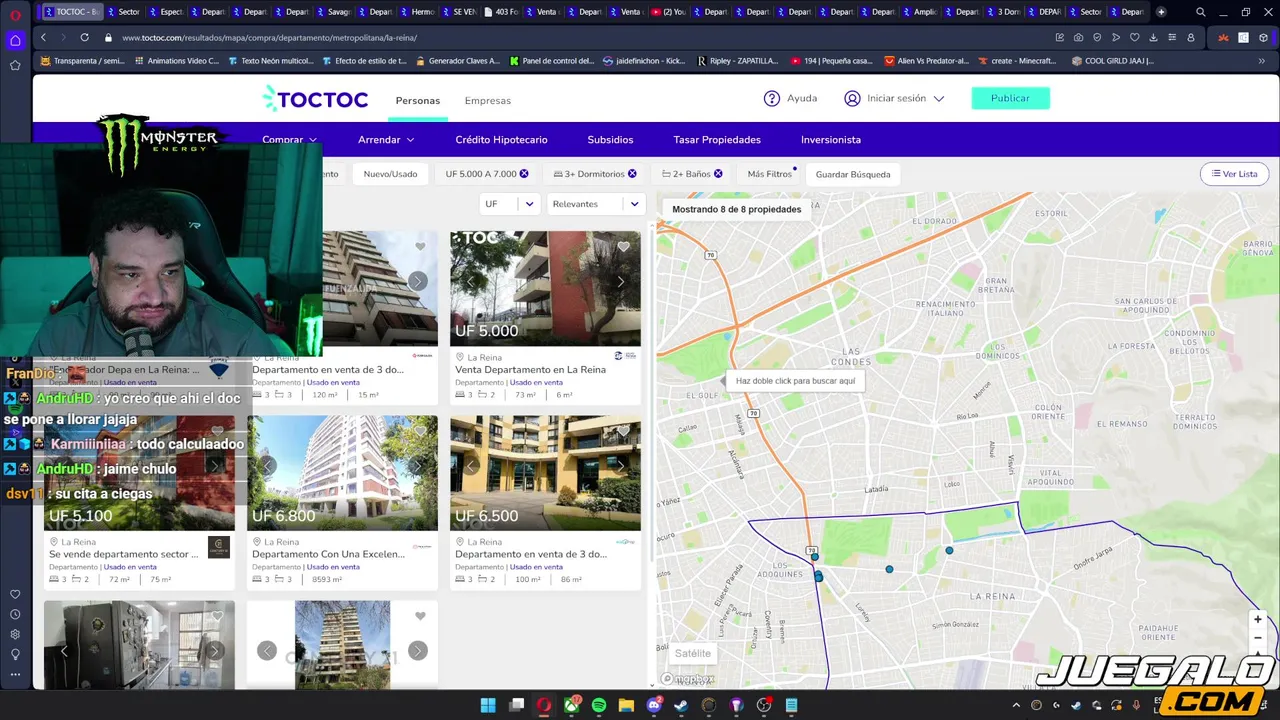Open the Ayuda help icon

point(772,98)
